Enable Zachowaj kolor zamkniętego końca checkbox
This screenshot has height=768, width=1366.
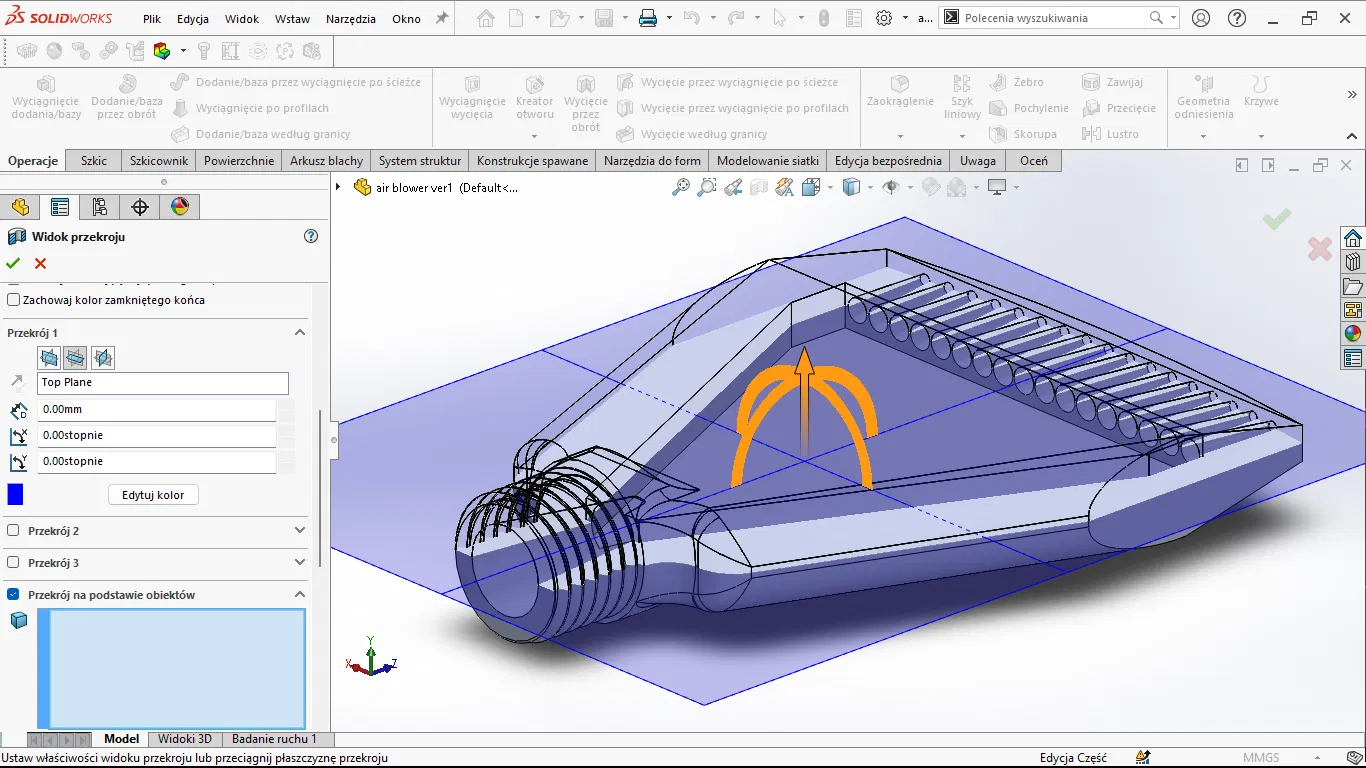coord(14,300)
